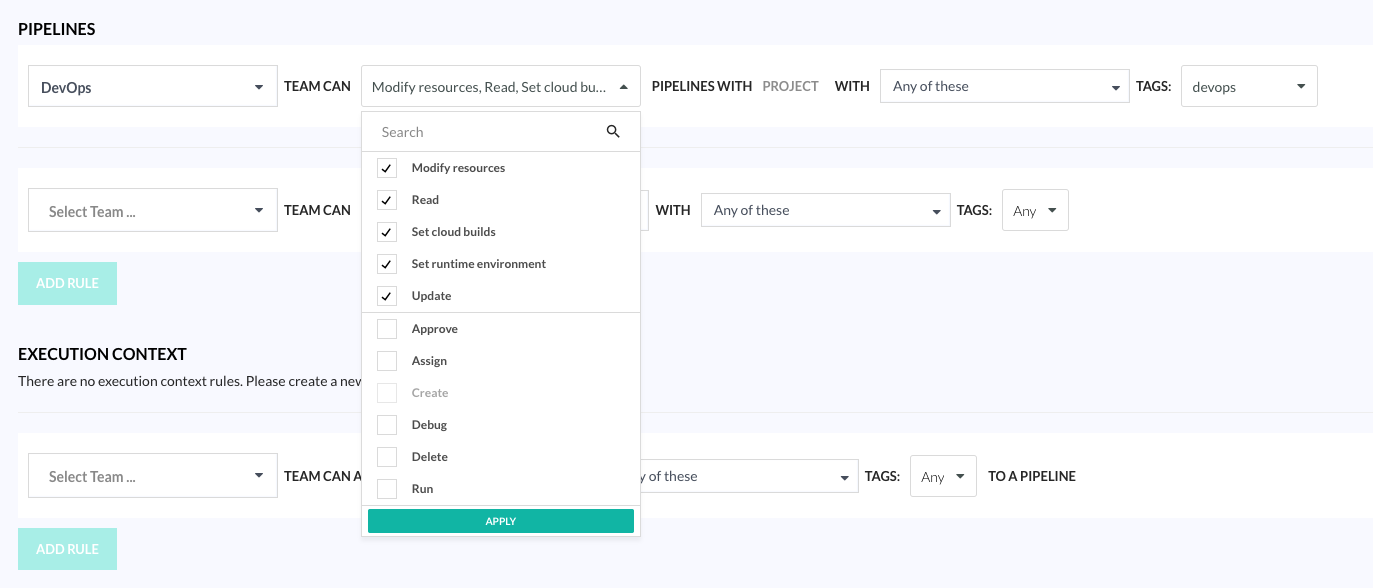Check the Delete permission box
The image size is (1373, 588).
pos(387,457)
